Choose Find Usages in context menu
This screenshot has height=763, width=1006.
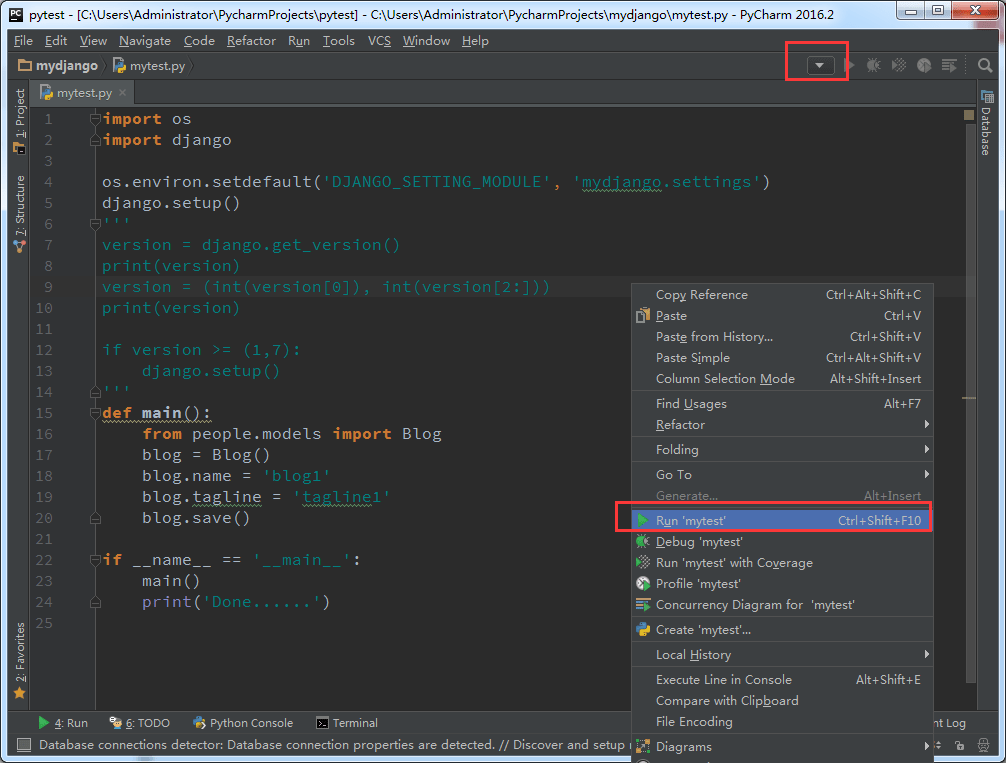[x=782, y=404]
